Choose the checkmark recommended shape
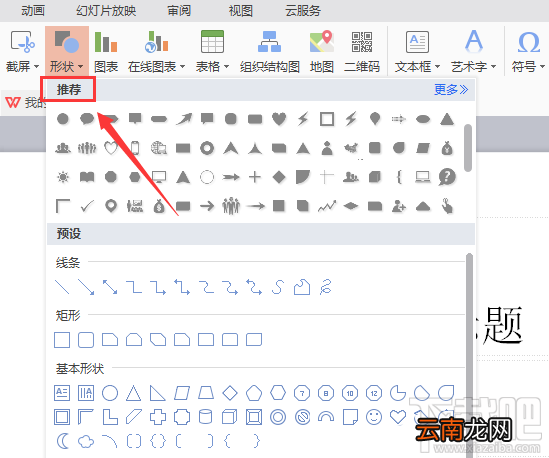This screenshot has width=549, height=458. (x=87, y=206)
